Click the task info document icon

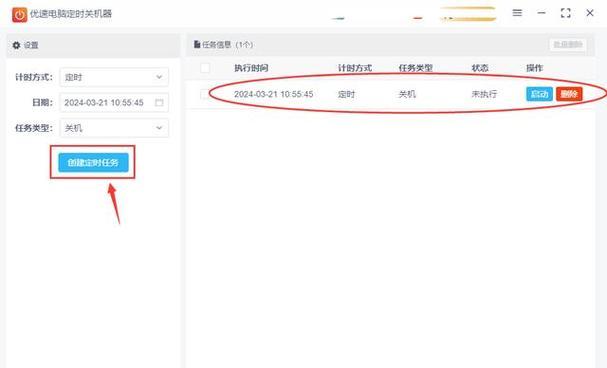tap(197, 45)
